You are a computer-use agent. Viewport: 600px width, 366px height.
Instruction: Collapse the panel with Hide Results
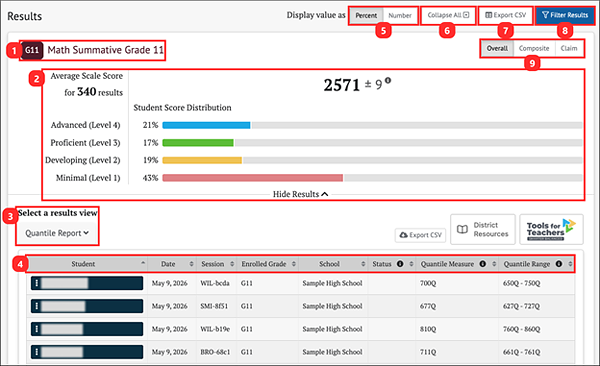click(x=300, y=194)
